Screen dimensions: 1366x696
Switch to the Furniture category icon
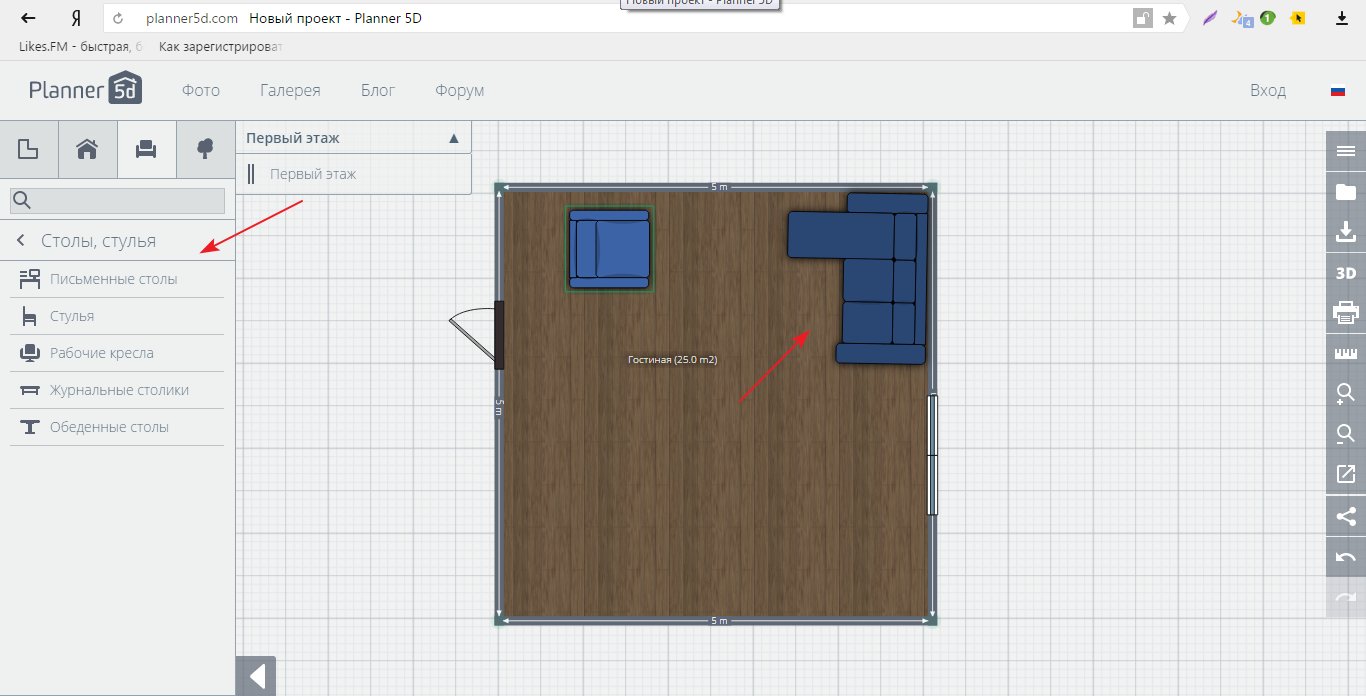tap(146, 150)
